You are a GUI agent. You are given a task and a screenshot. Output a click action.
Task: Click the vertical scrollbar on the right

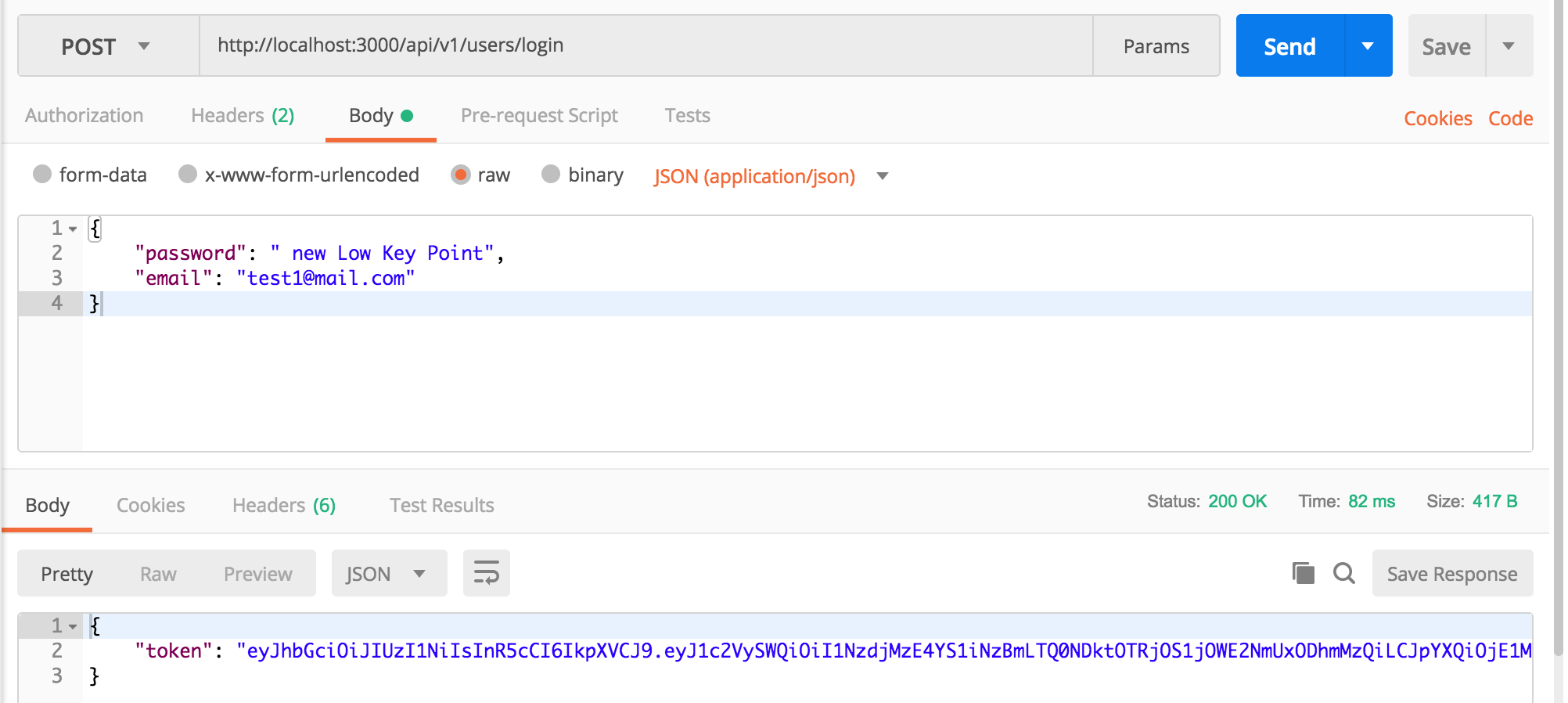click(1557, 329)
